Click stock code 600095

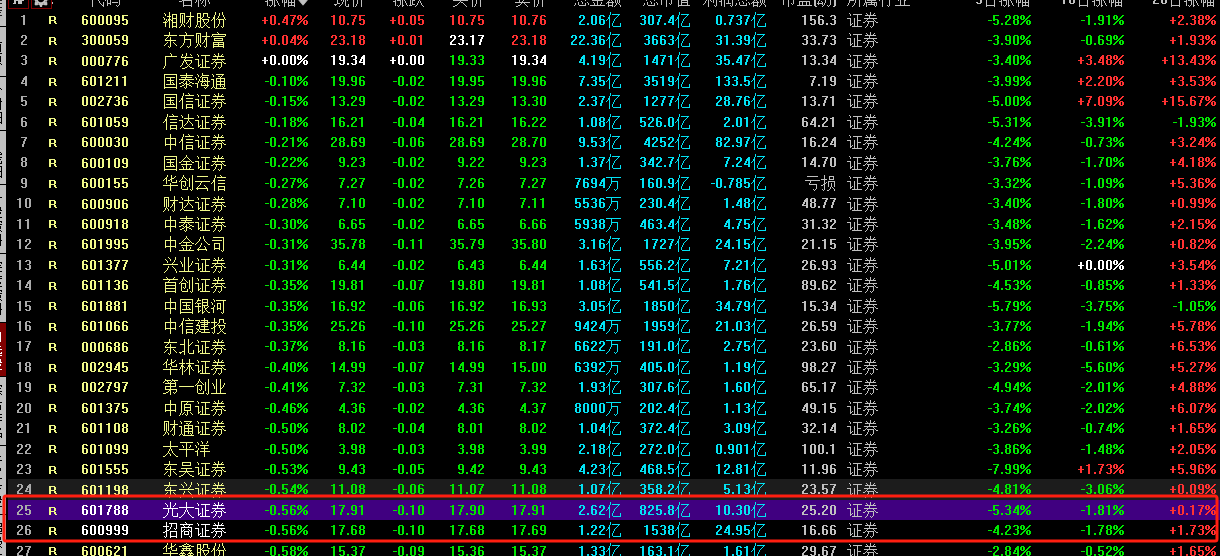coord(105,20)
